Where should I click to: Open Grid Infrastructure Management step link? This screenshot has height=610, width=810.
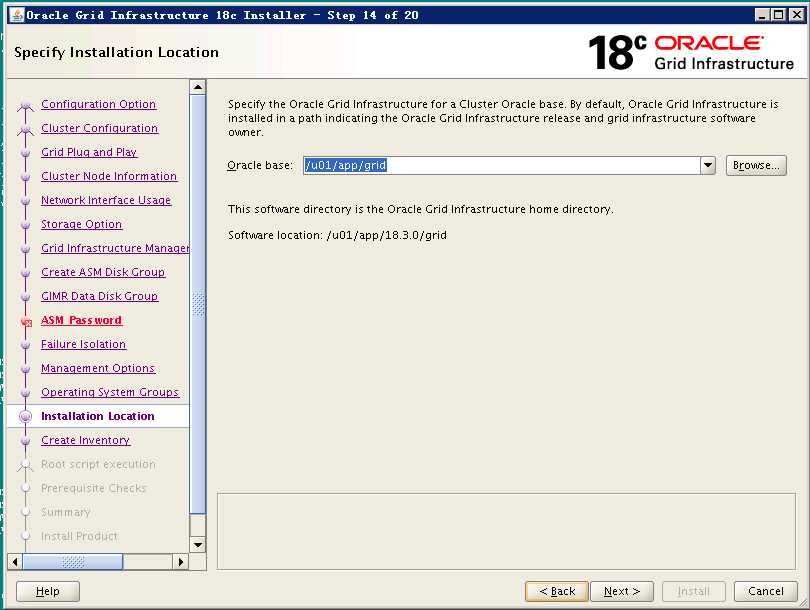[x=115, y=248]
